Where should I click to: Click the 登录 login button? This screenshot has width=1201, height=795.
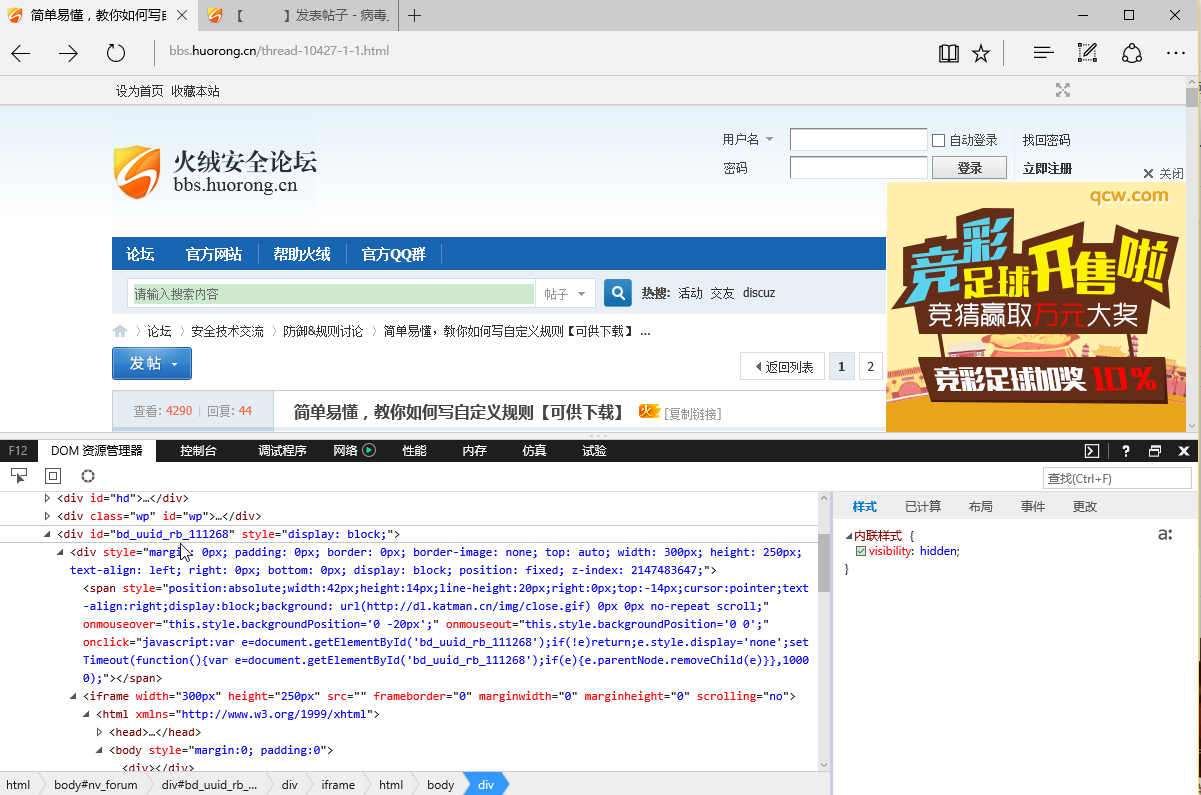click(969, 168)
